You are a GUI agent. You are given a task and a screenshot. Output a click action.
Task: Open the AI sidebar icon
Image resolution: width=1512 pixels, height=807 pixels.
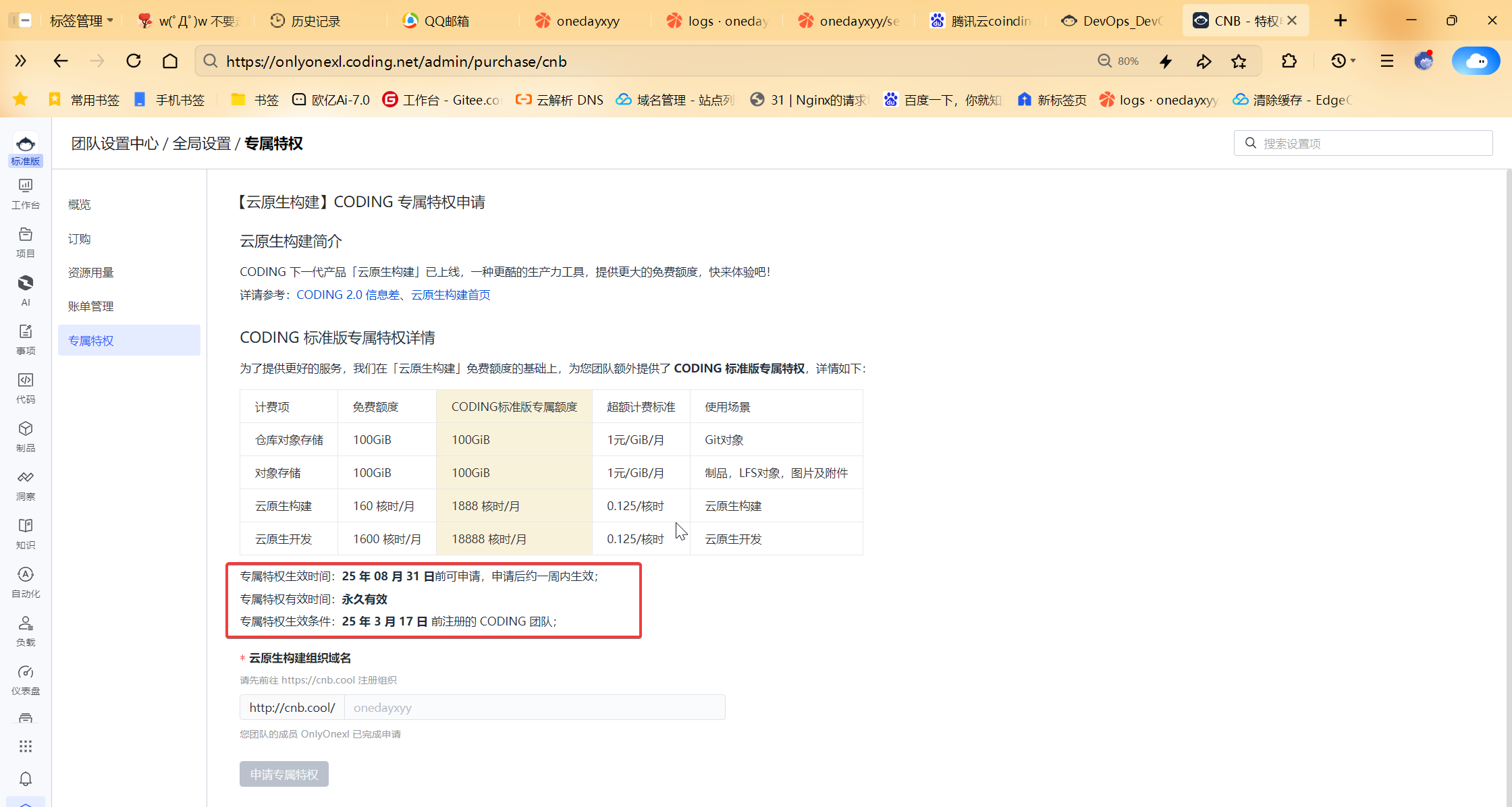26,291
